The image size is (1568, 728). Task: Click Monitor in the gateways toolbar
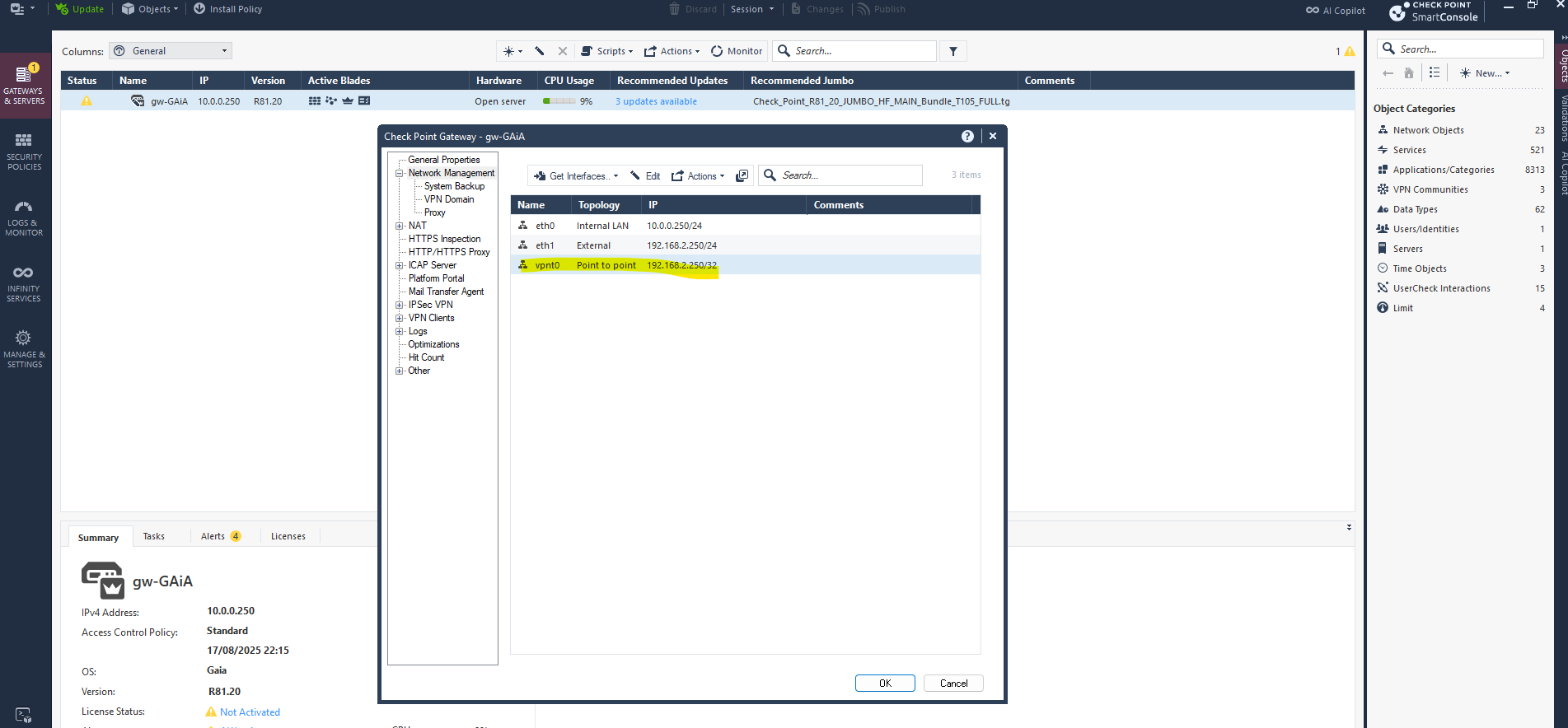pos(737,51)
